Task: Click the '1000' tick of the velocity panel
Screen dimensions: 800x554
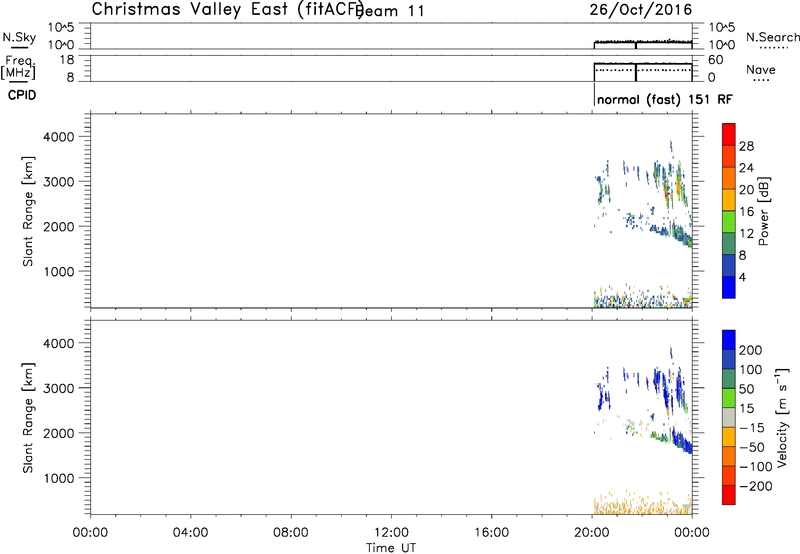Action: pos(59,478)
